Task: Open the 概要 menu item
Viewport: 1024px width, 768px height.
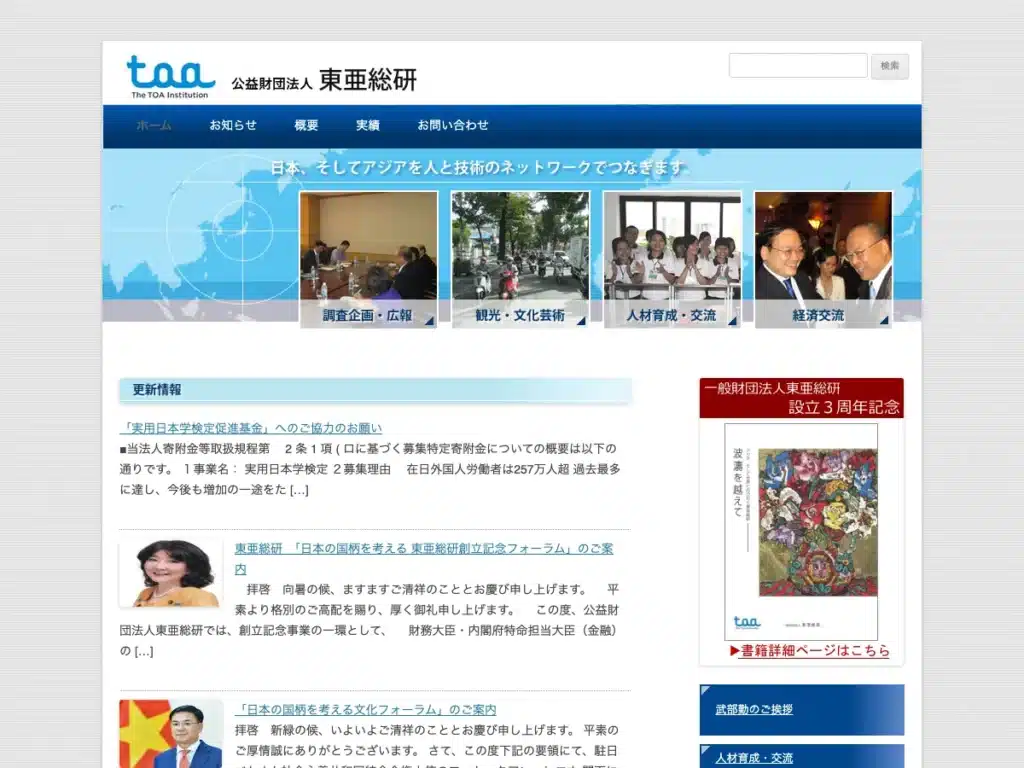Action: pyautogui.click(x=306, y=125)
